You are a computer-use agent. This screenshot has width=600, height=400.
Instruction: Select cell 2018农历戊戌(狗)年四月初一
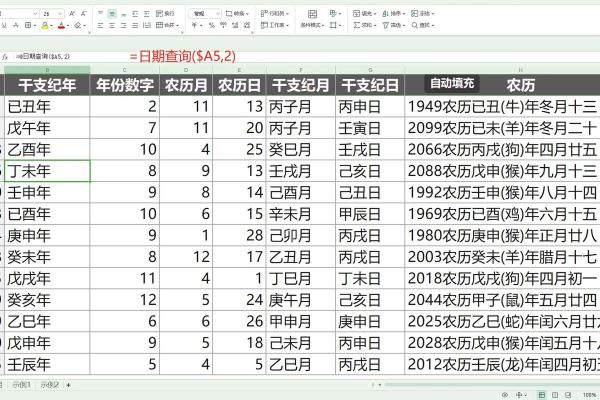tap(502, 278)
